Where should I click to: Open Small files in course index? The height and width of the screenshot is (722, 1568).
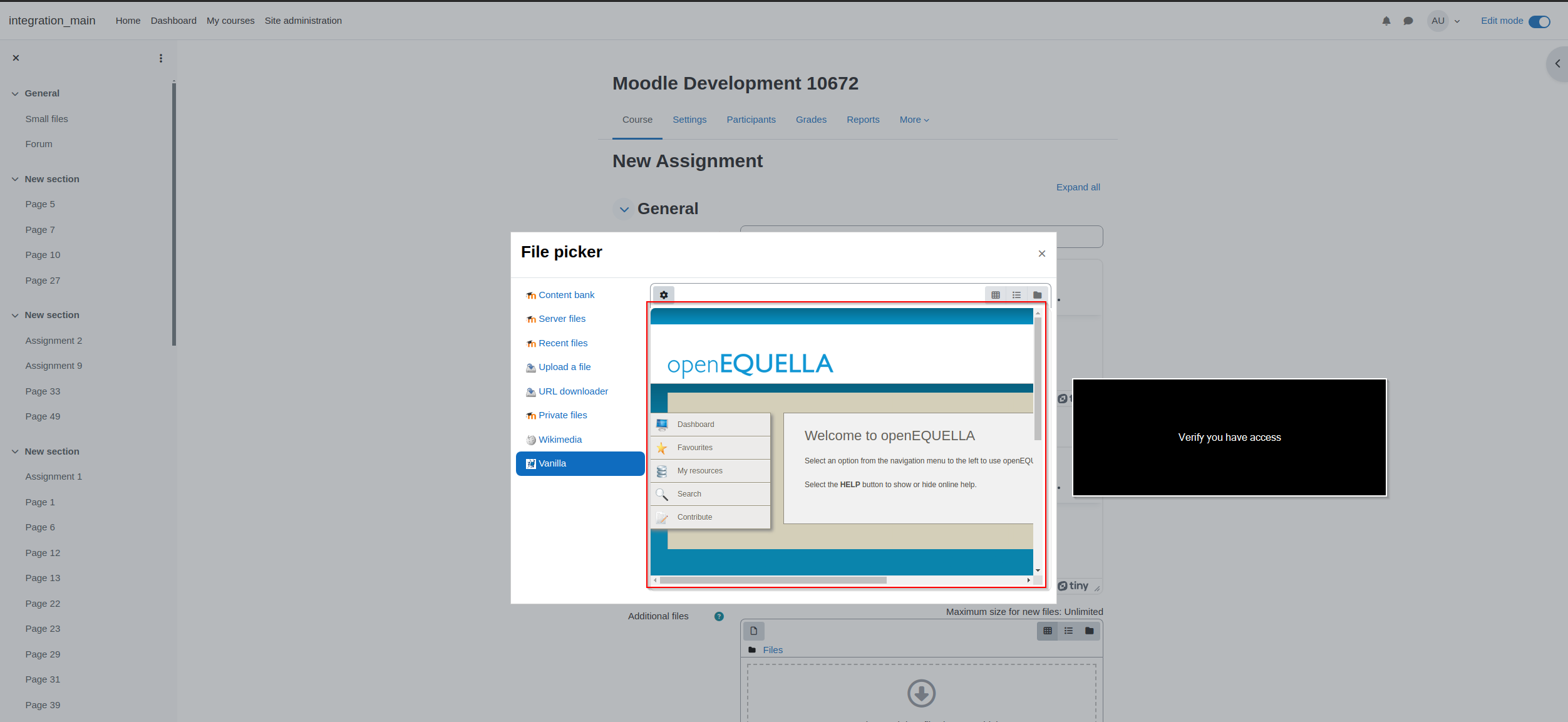click(46, 119)
